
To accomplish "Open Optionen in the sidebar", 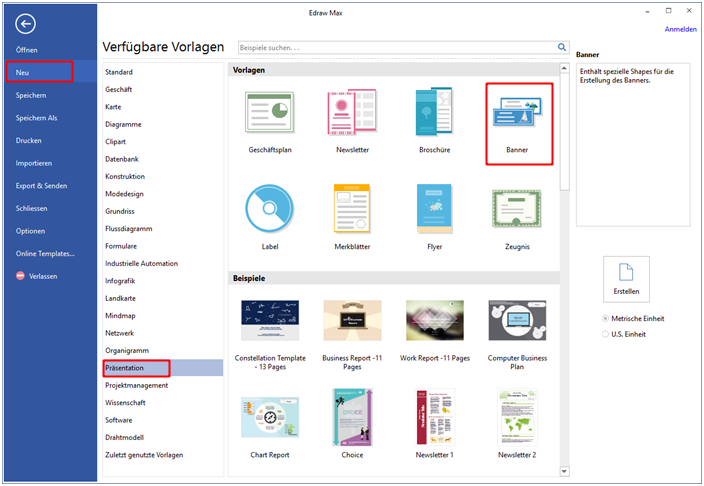I will (30, 231).
